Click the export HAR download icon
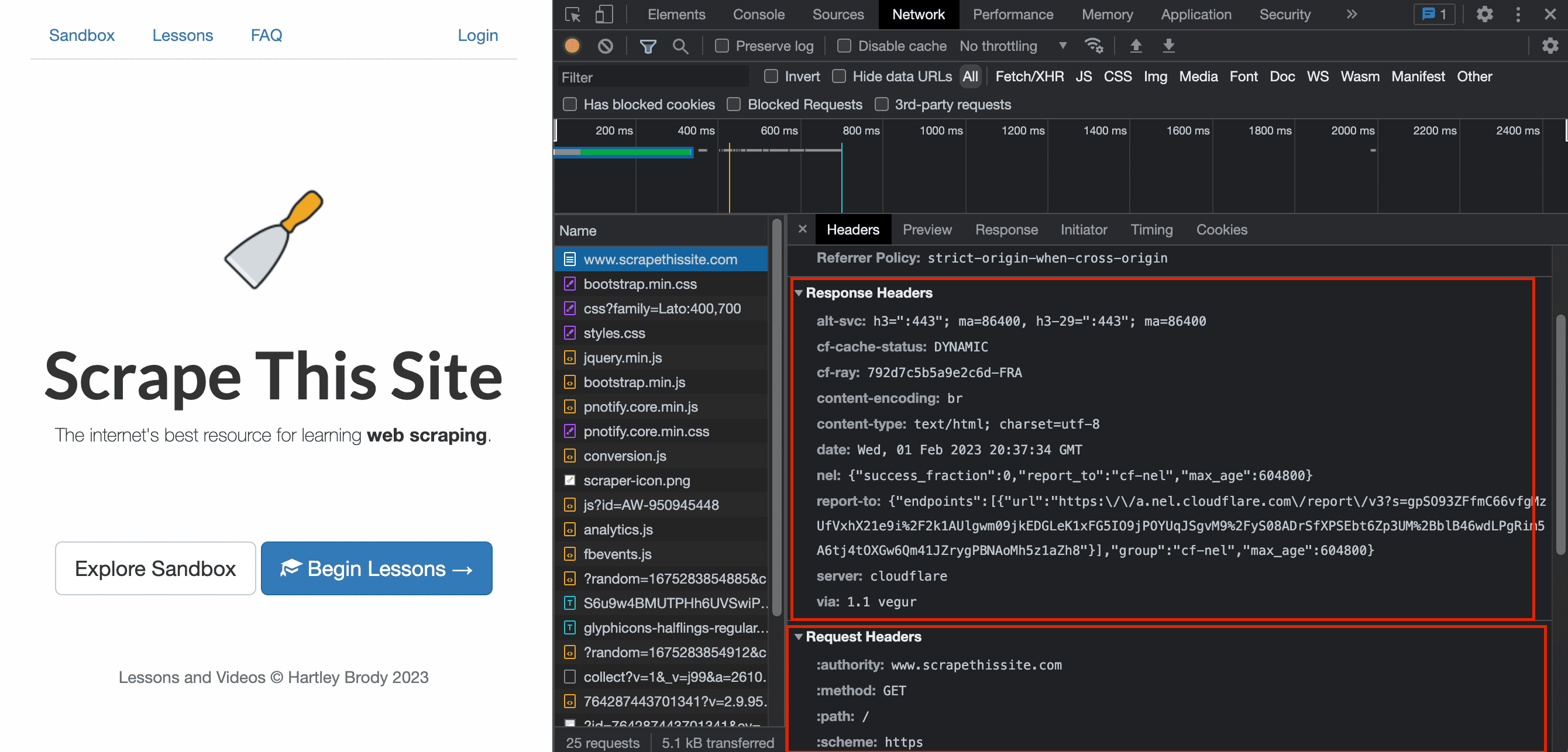Image resolution: width=1568 pixels, height=752 pixels. [1168, 46]
